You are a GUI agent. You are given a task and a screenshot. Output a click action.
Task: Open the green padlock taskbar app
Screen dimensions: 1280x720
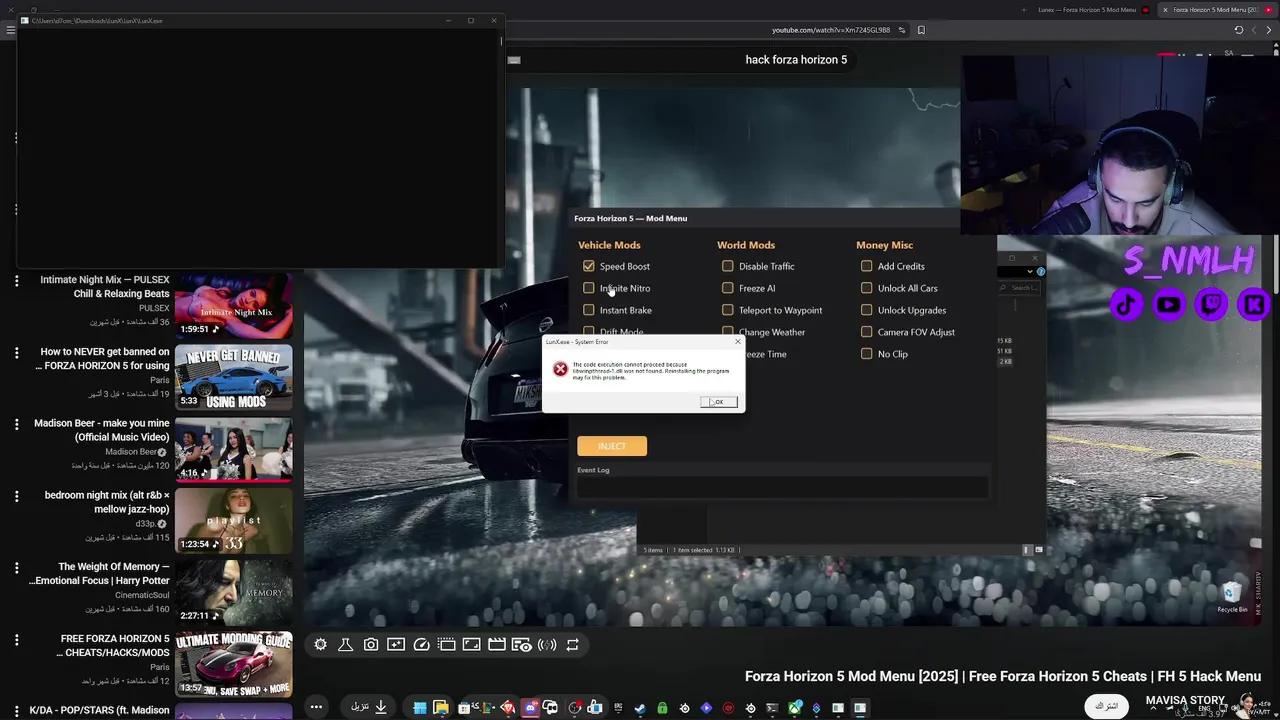pos(662,708)
